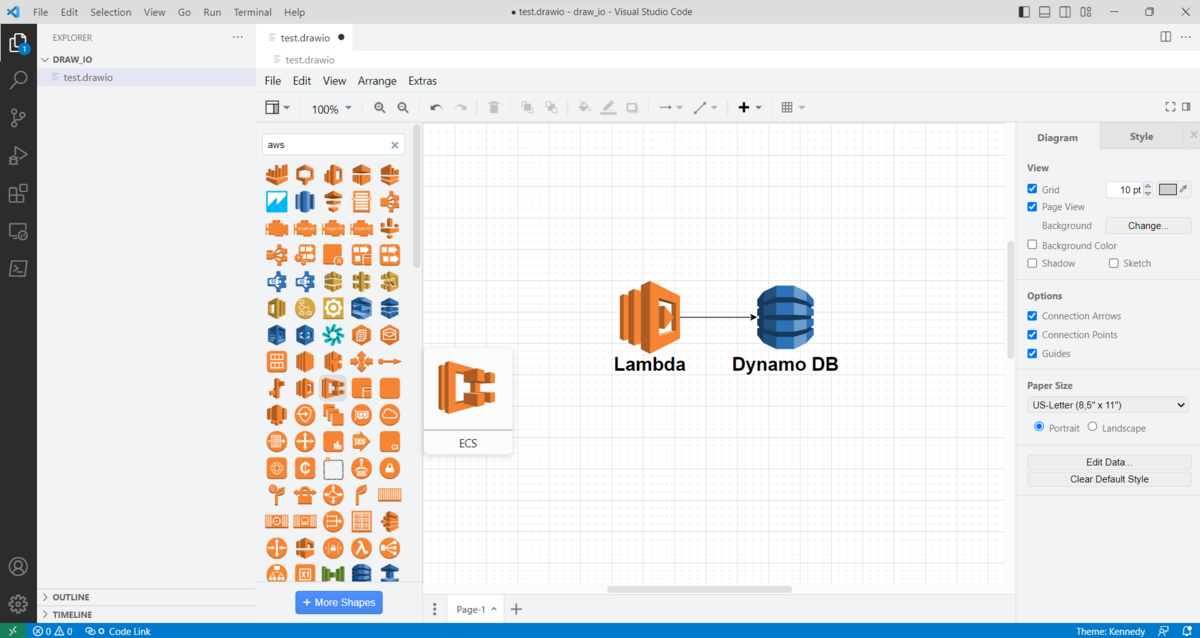Open the view layout dropdown
Screen dimensions: 1200x638
coord(277,108)
